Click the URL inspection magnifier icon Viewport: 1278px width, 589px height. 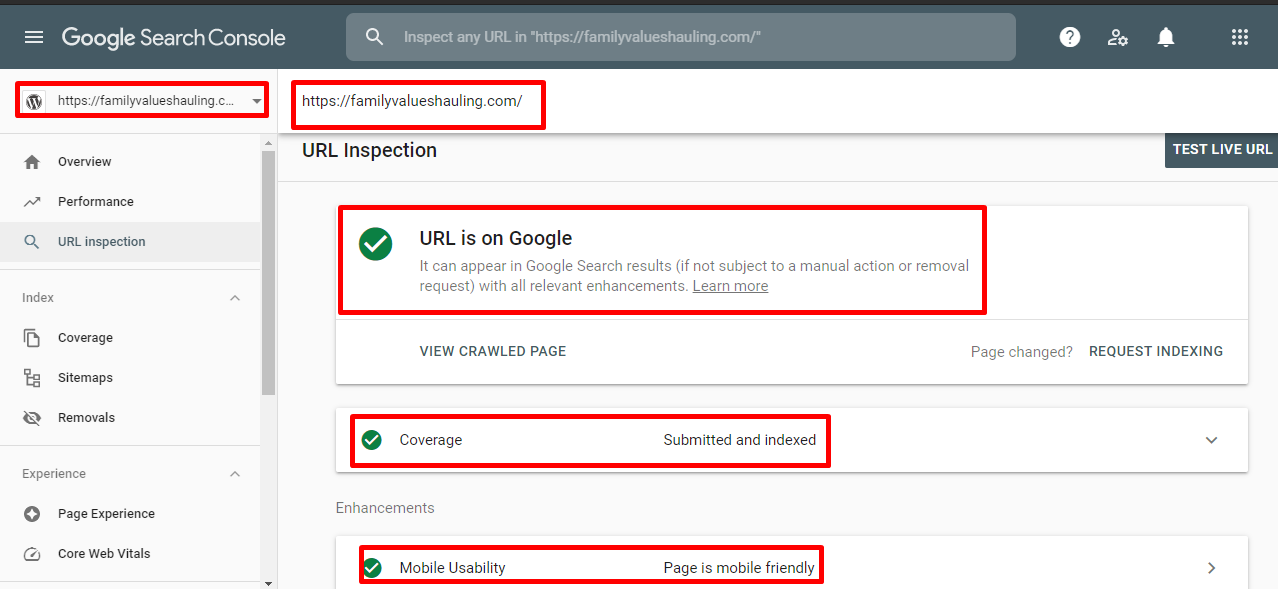pos(32,242)
